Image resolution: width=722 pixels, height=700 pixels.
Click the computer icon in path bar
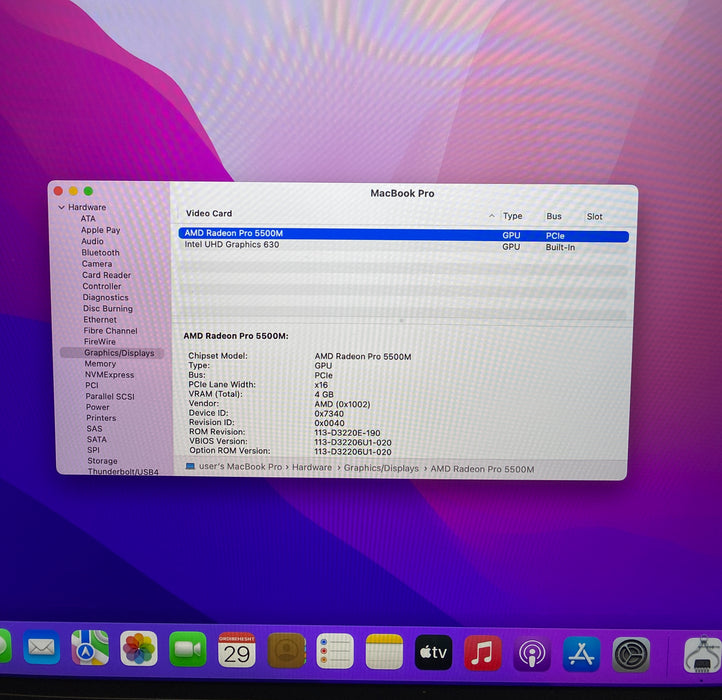pyautogui.click(x=190, y=466)
